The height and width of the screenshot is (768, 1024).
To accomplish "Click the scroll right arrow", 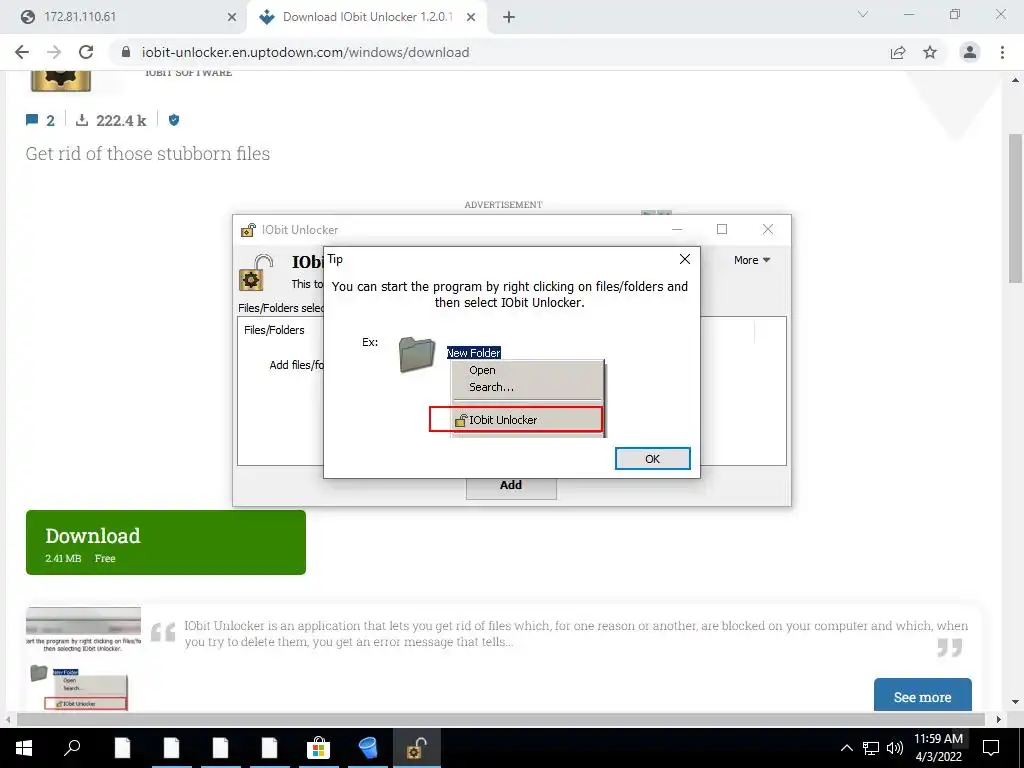I will coord(999,719).
